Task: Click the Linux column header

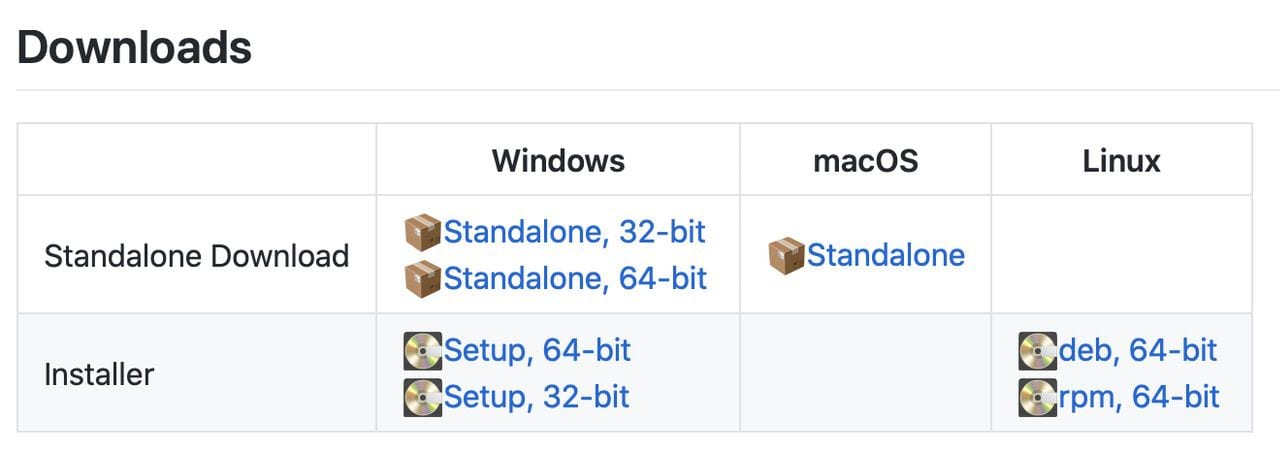Action: pos(1121,161)
